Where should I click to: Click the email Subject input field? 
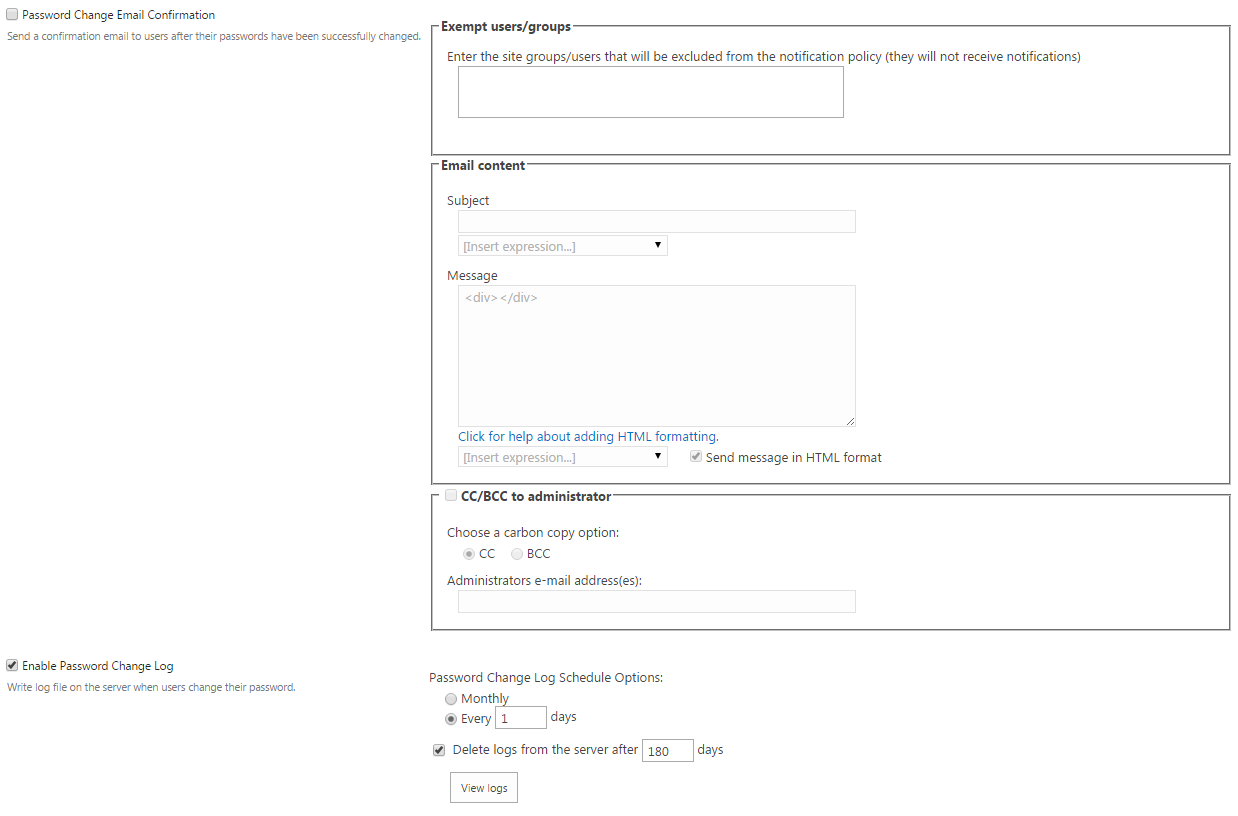[x=656, y=221]
